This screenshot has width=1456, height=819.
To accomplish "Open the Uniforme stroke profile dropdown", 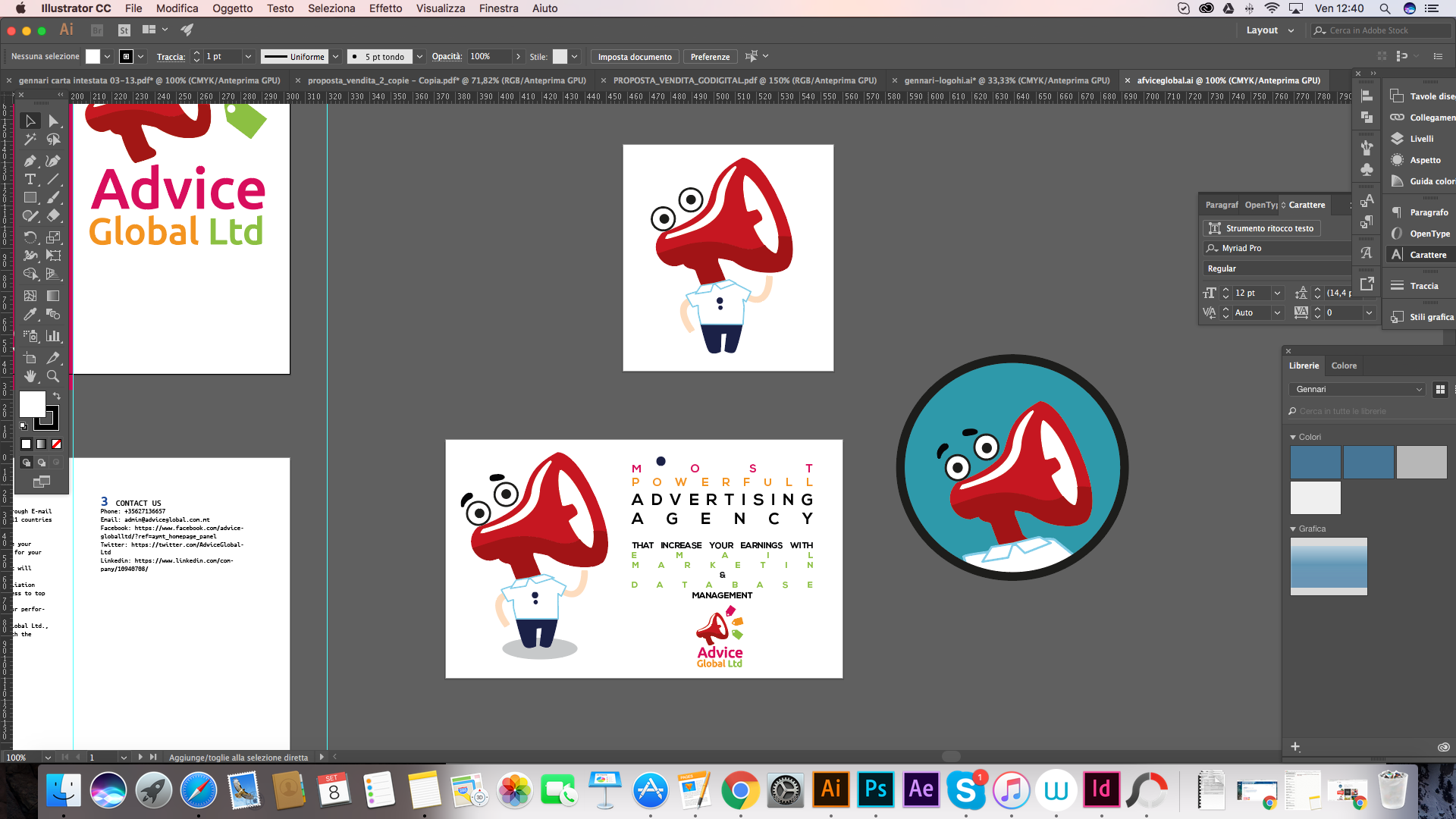I will click(x=336, y=57).
